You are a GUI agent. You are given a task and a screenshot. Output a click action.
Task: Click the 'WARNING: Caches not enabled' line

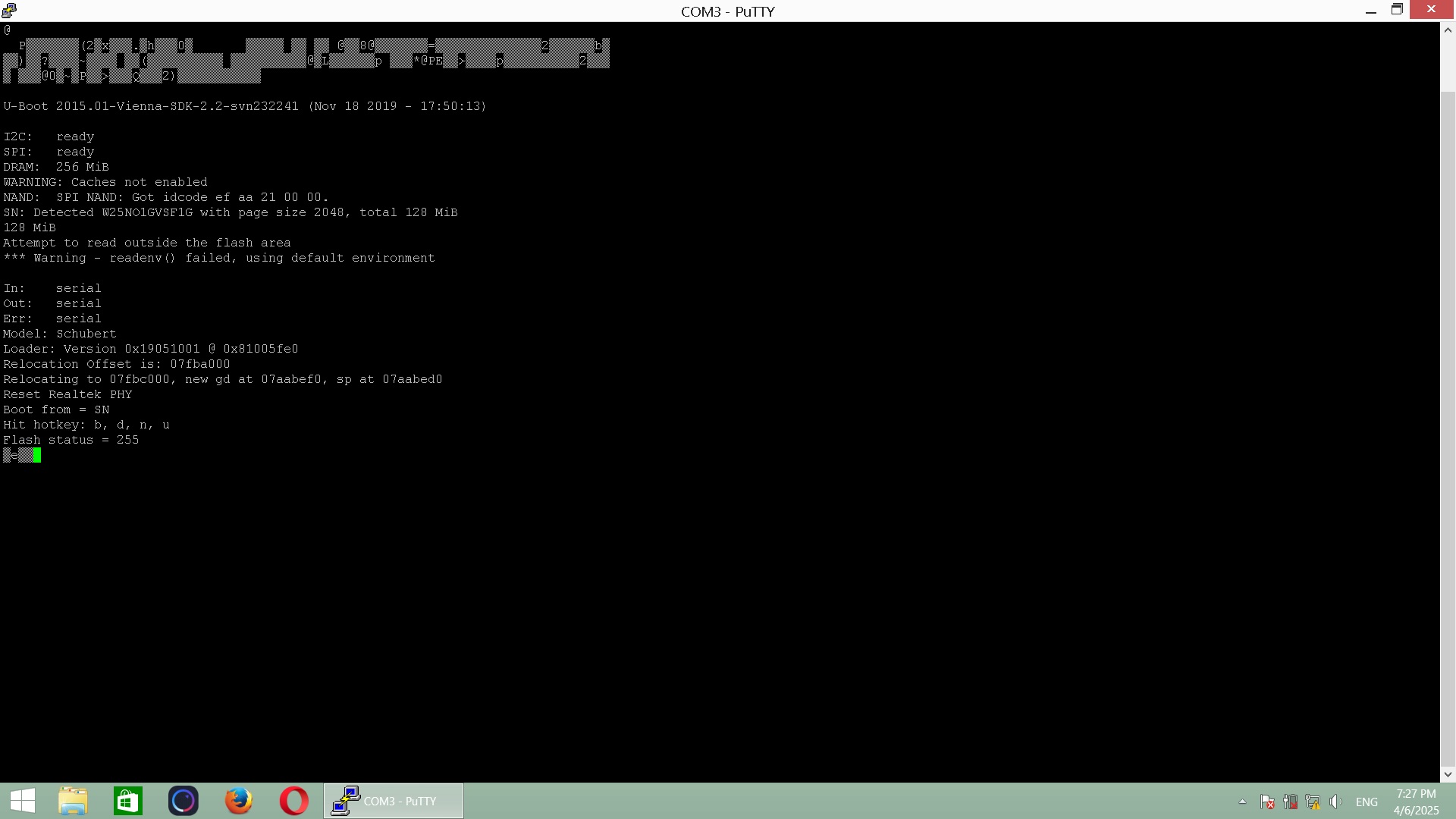[x=105, y=182]
